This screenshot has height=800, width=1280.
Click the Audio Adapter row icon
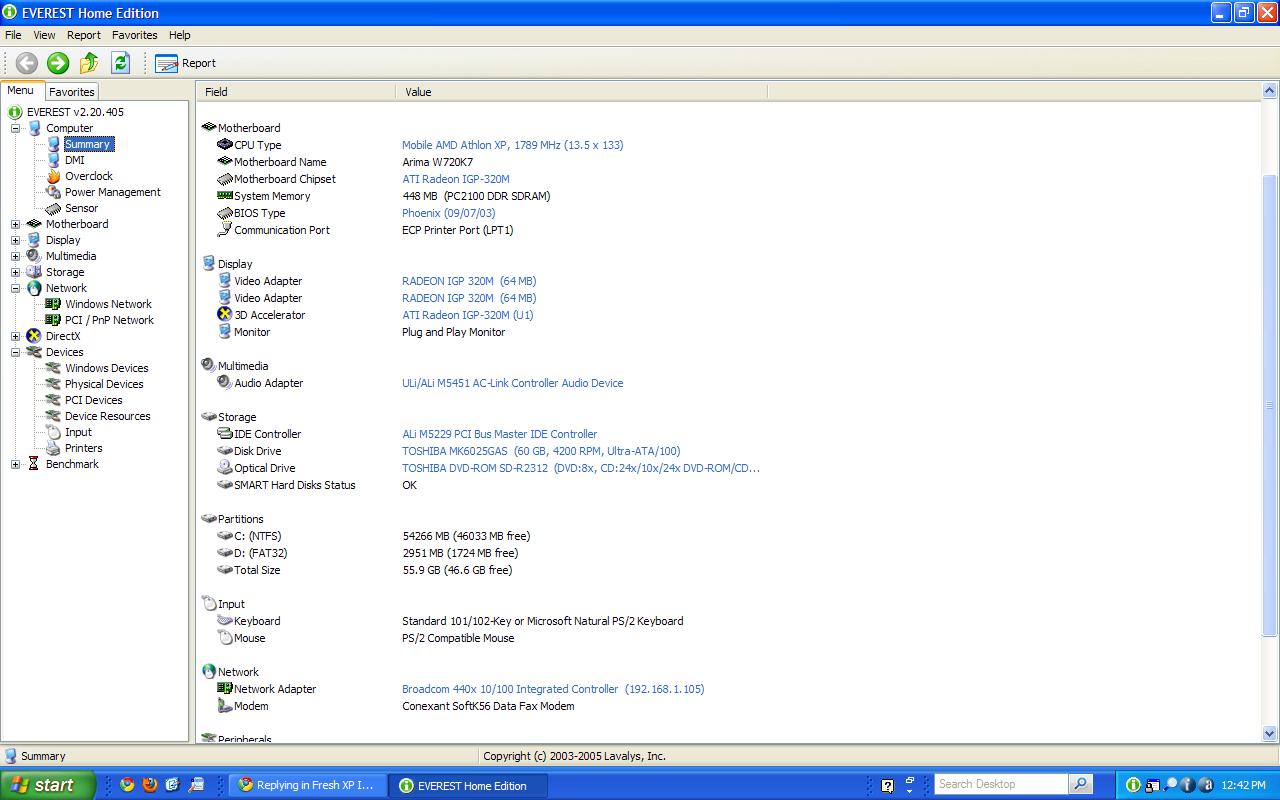pos(225,383)
